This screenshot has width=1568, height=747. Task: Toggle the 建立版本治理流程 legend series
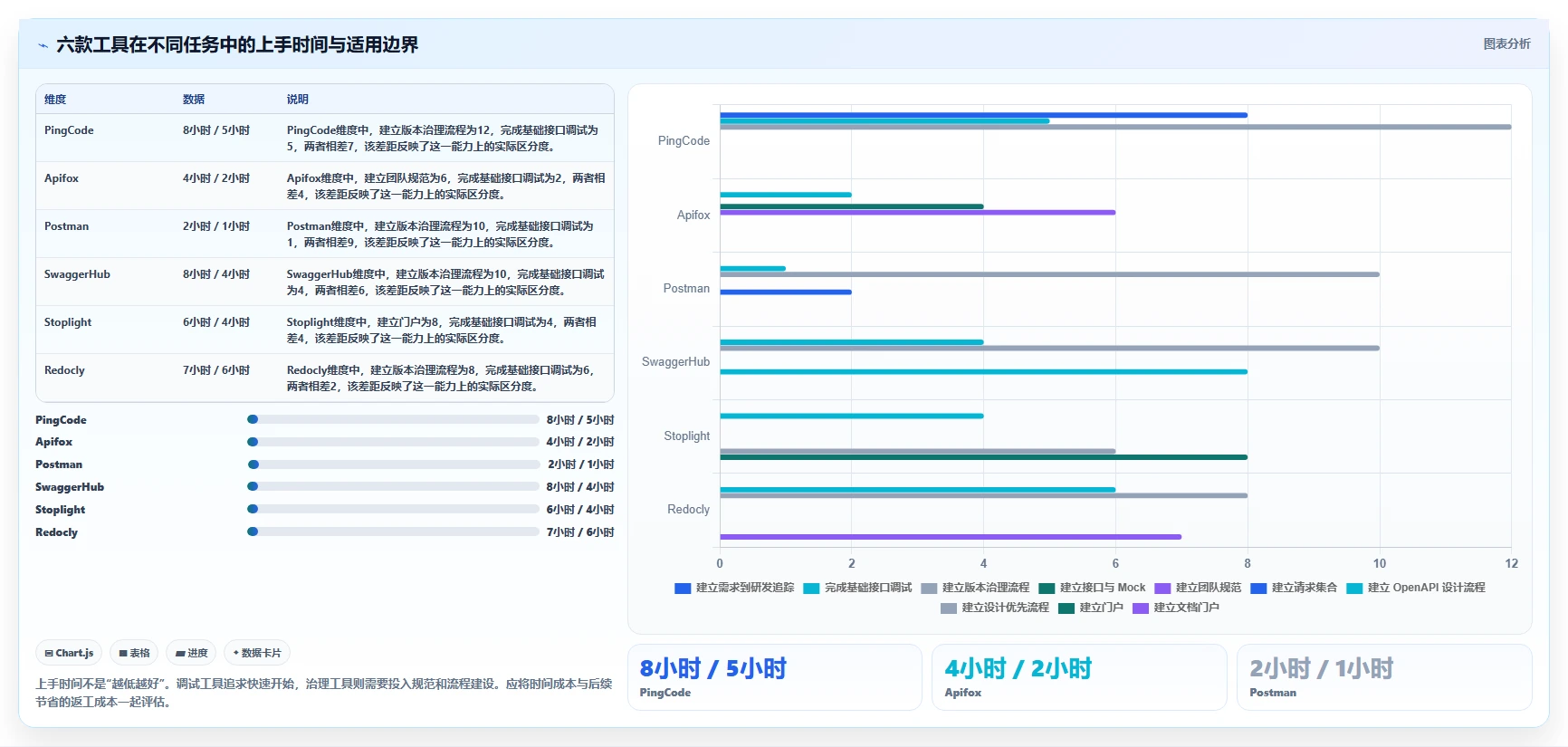pos(975,588)
